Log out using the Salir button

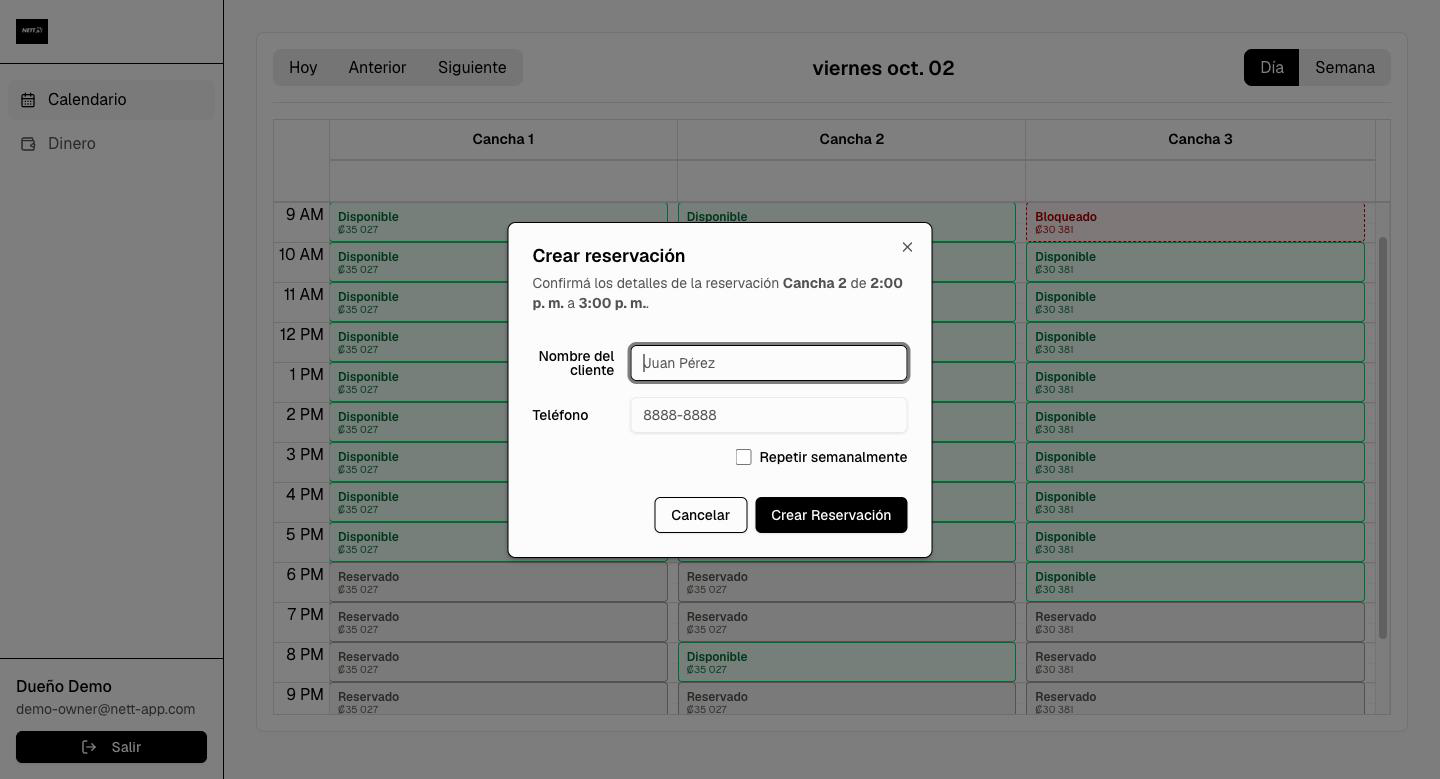pyautogui.click(x=111, y=747)
